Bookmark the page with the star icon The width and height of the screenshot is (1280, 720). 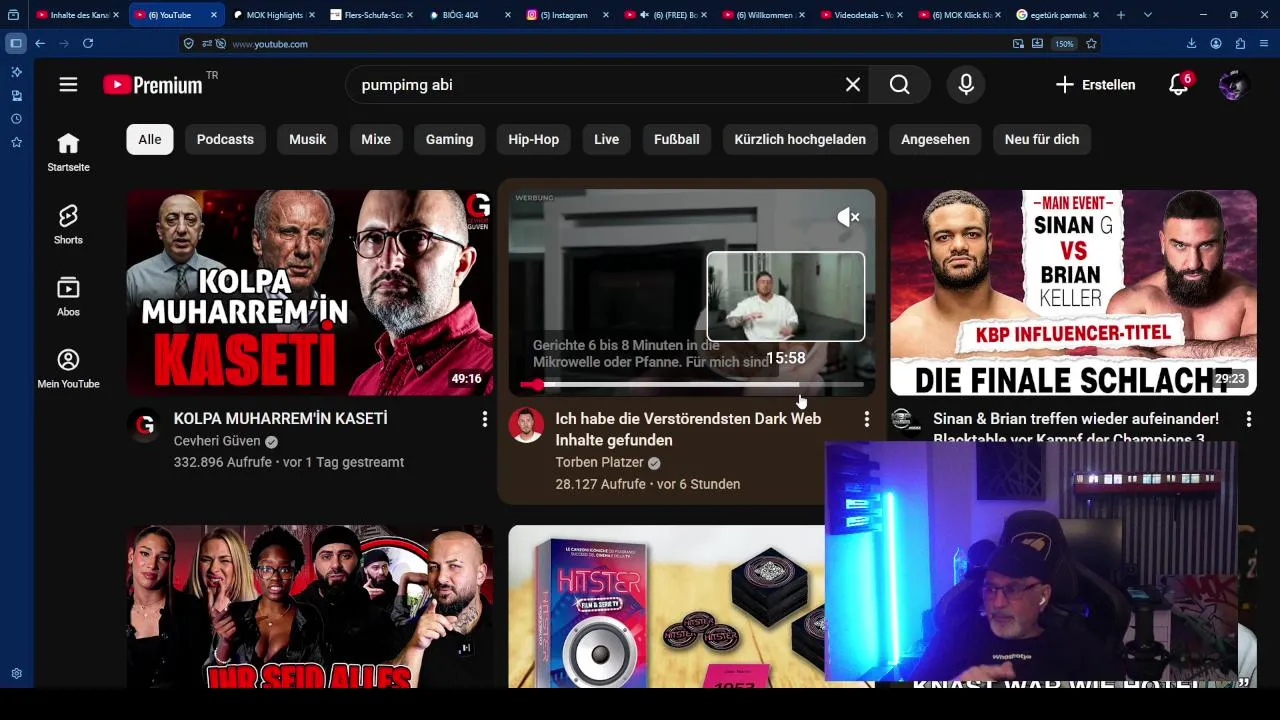(1091, 43)
